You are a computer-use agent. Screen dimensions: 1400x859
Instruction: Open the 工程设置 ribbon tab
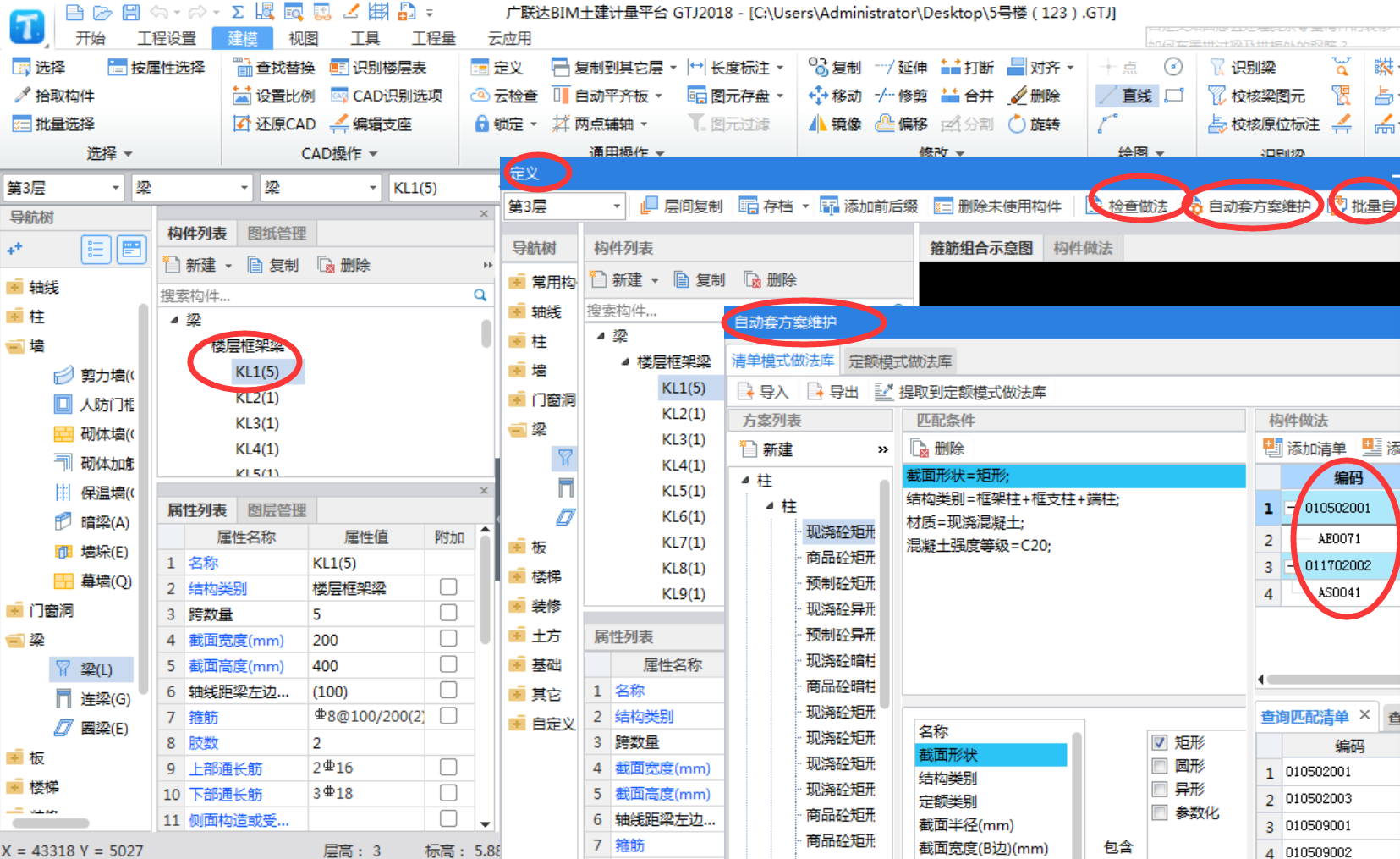point(167,38)
